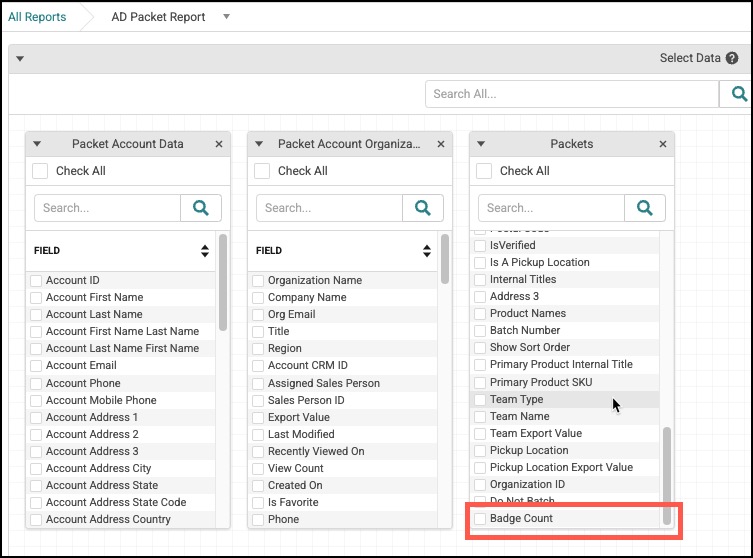Click search icon in Packet Account Organization panel

pyautogui.click(x=423, y=208)
